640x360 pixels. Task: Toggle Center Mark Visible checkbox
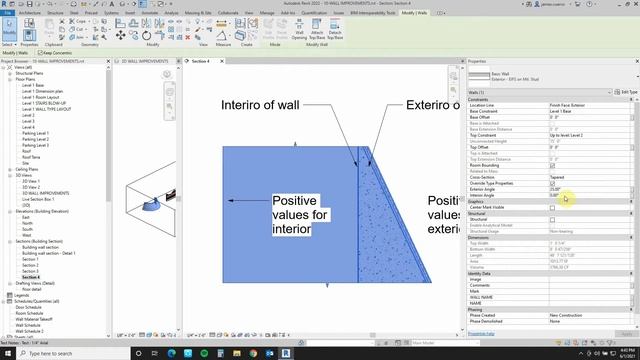click(552, 208)
